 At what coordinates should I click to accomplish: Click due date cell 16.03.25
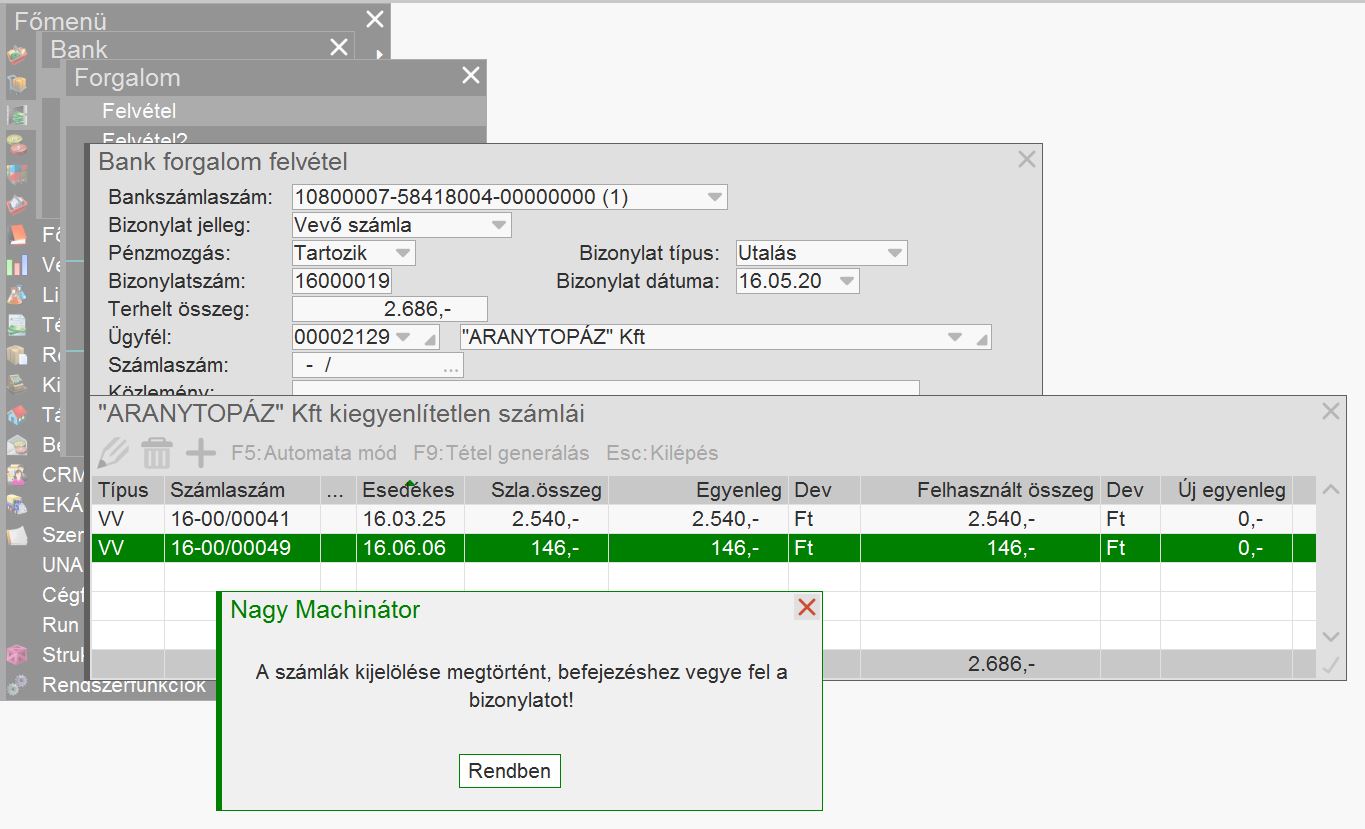click(411, 519)
